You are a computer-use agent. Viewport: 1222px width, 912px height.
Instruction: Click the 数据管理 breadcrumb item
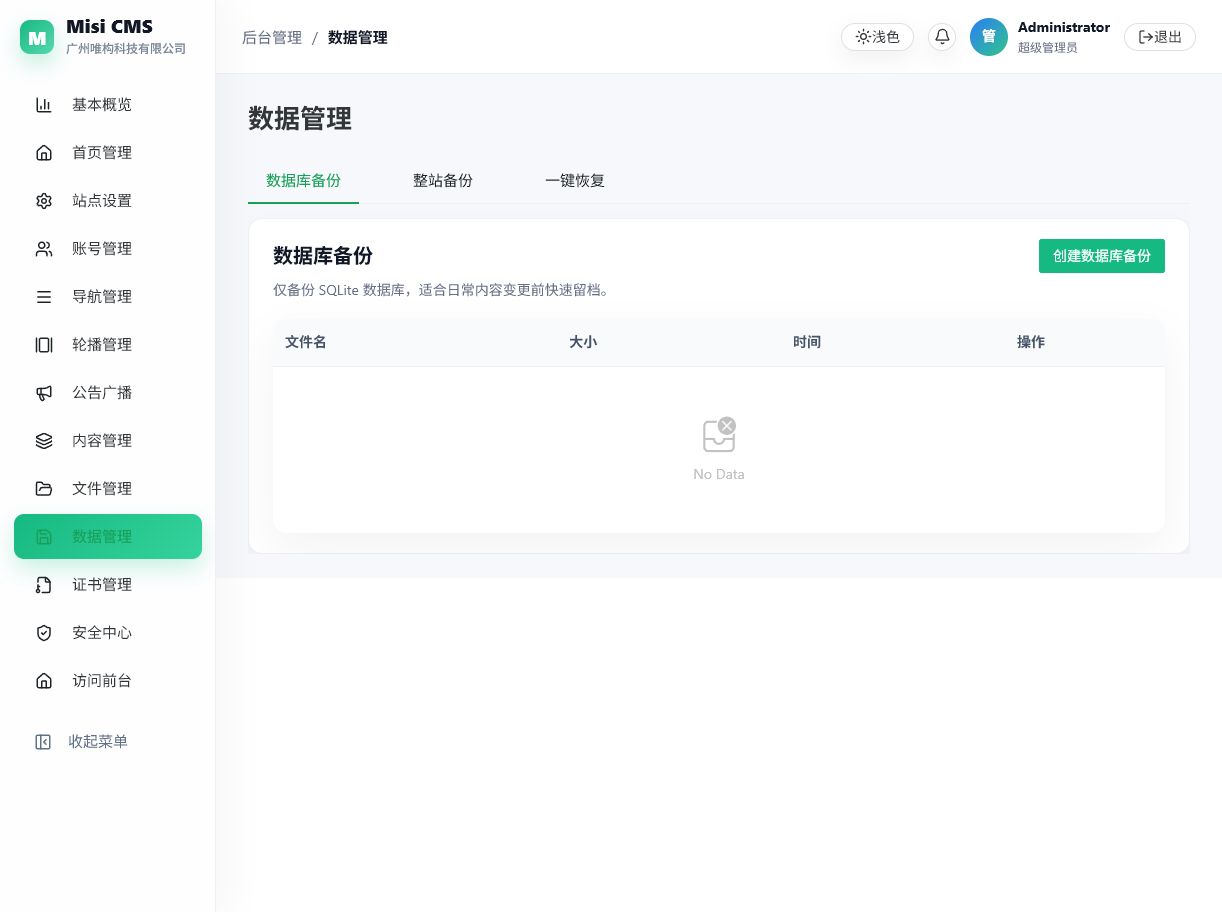[x=358, y=38]
